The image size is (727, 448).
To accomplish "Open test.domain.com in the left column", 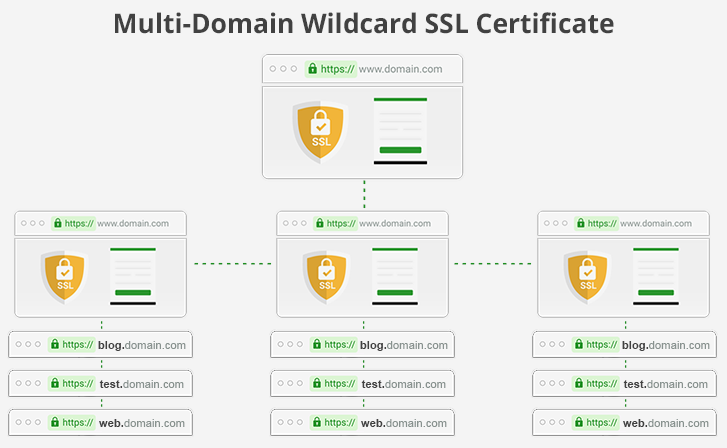I will pyautogui.click(x=141, y=384).
